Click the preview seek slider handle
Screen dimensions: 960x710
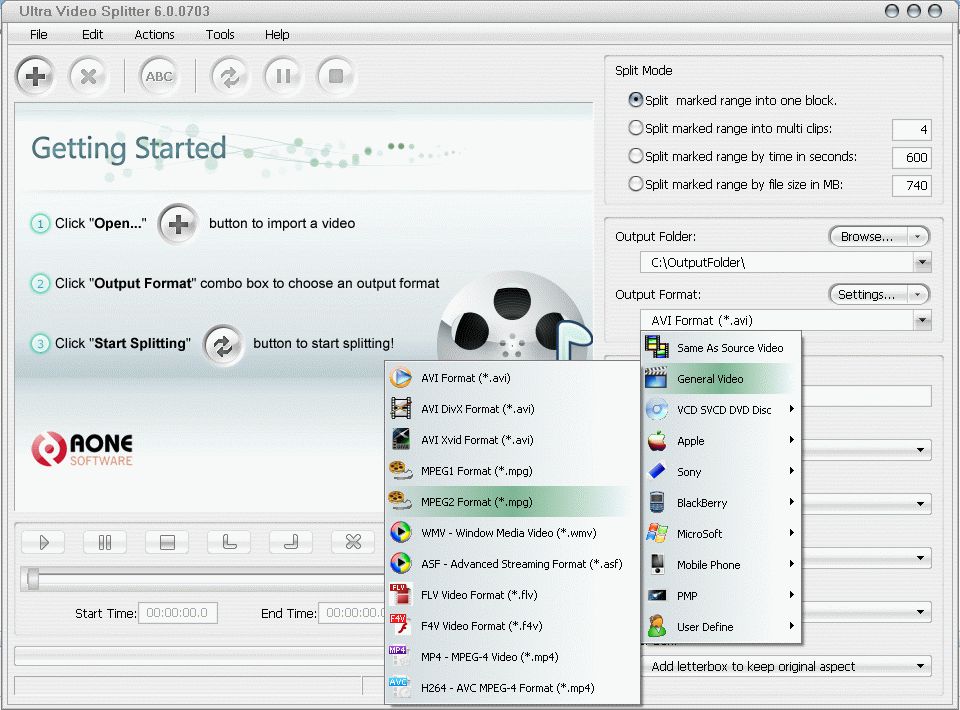click(x=32, y=578)
